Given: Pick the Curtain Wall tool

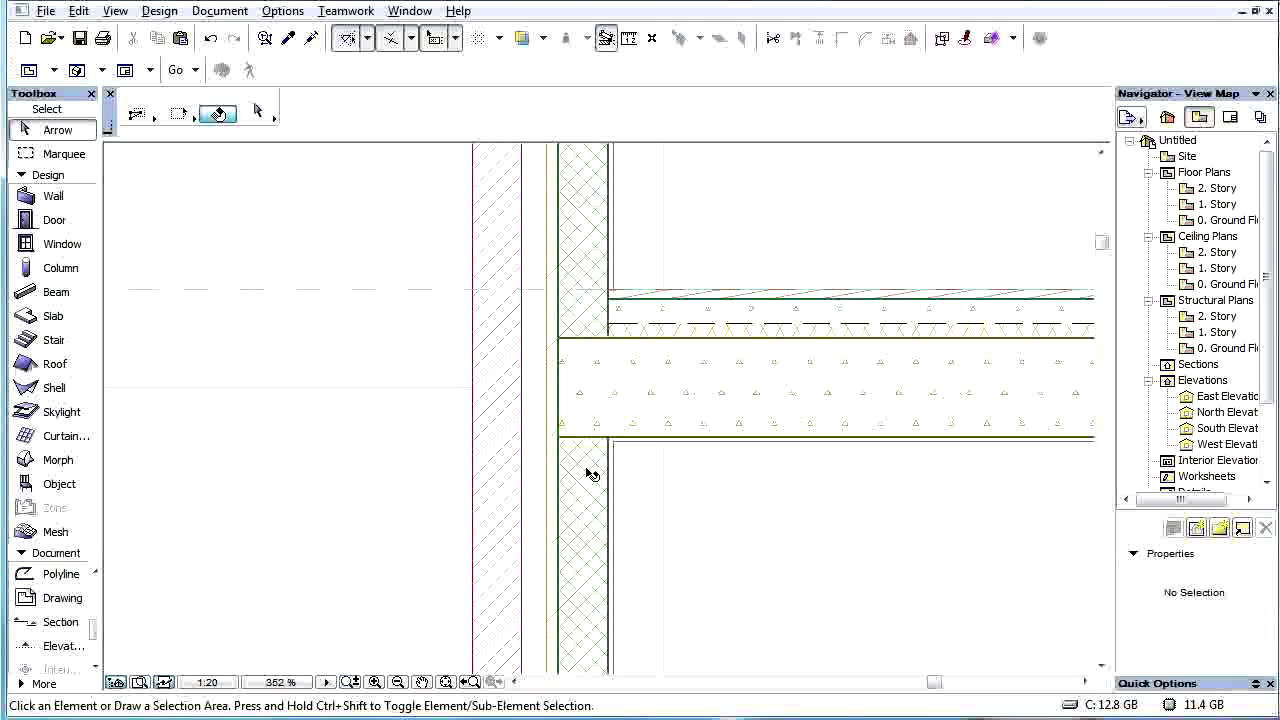Looking at the screenshot, I should pos(65,436).
